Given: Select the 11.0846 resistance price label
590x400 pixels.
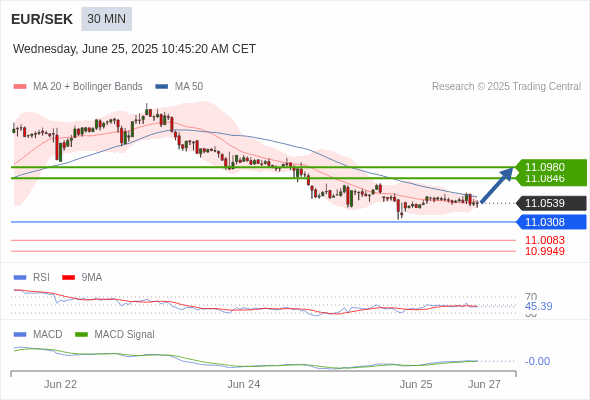Looking at the screenshot, I should 545,178.
